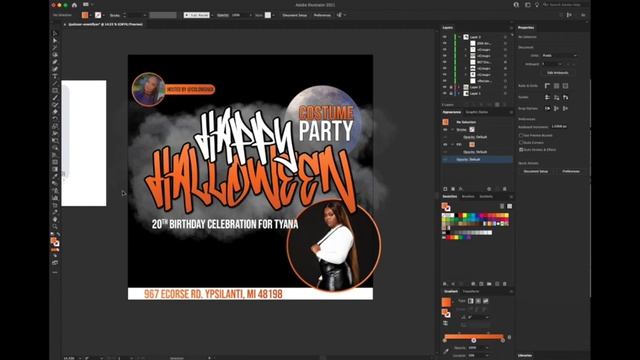Select Layer 2 row in Layers panel
The height and width of the screenshot is (360, 640).
[476, 87]
